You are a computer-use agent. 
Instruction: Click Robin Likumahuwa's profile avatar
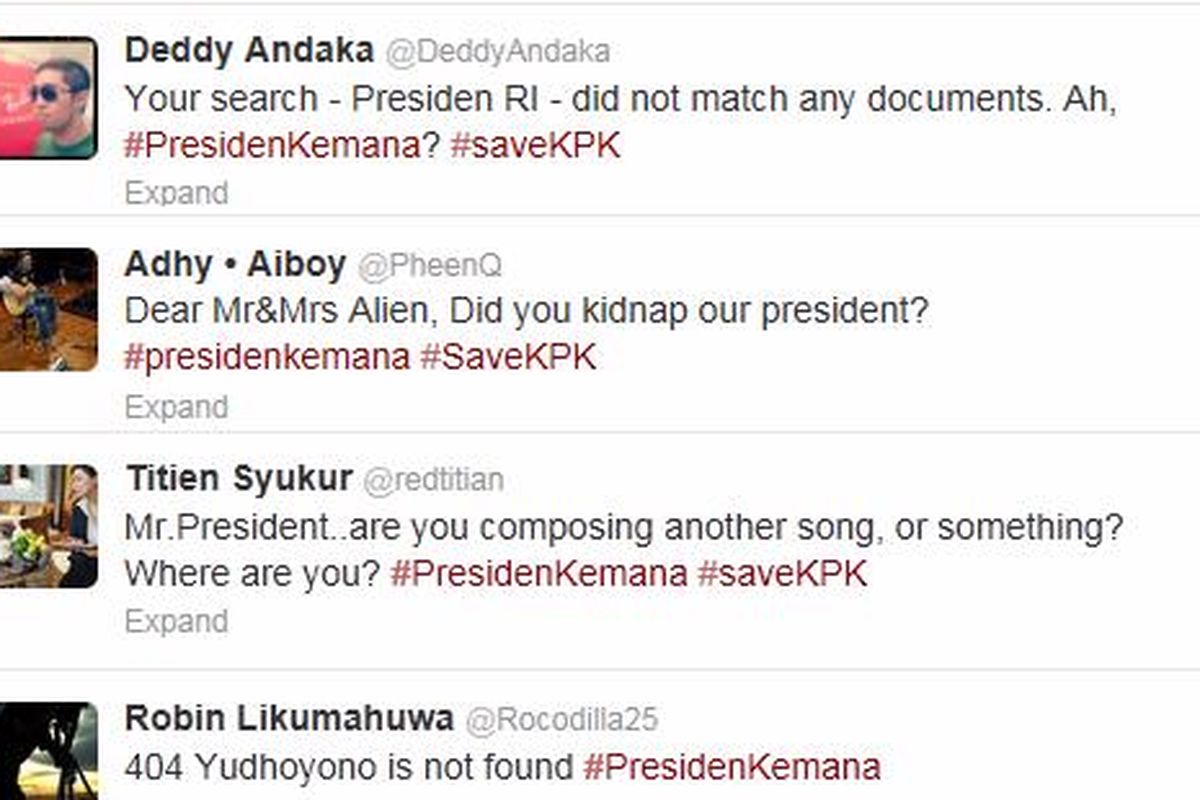[x=48, y=752]
